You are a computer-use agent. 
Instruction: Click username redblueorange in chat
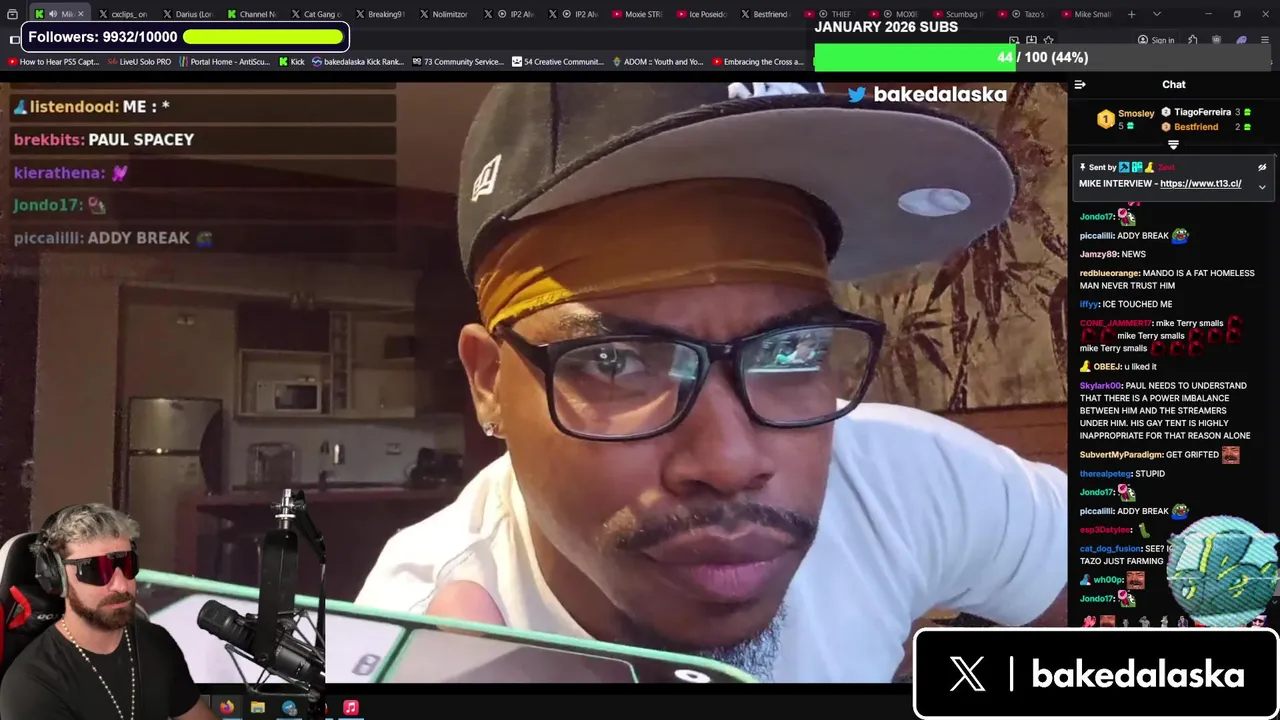pyautogui.click(x=1110, y=273)
